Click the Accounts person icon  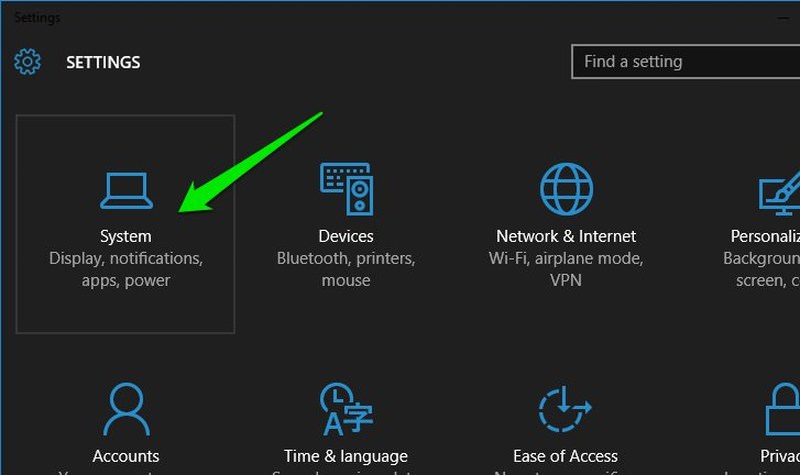coord(126,409)
